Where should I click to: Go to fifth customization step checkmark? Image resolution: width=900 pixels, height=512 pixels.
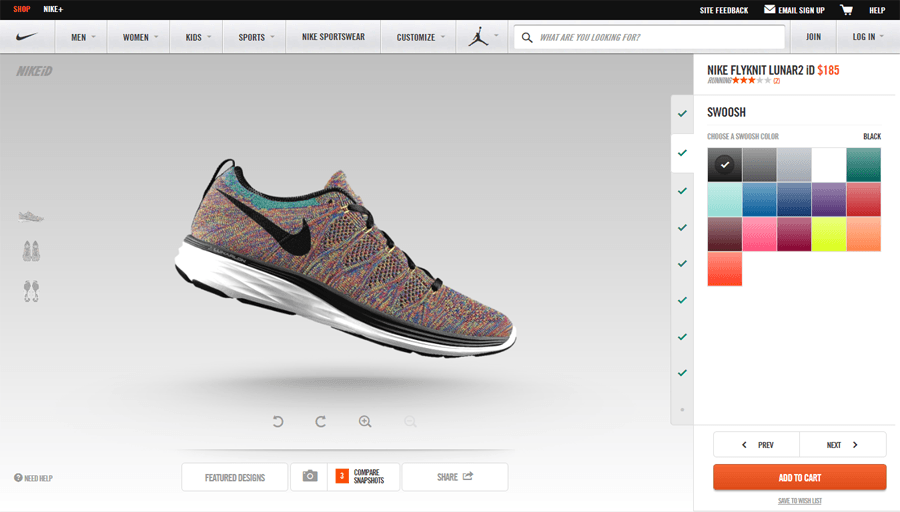[682, 263]
